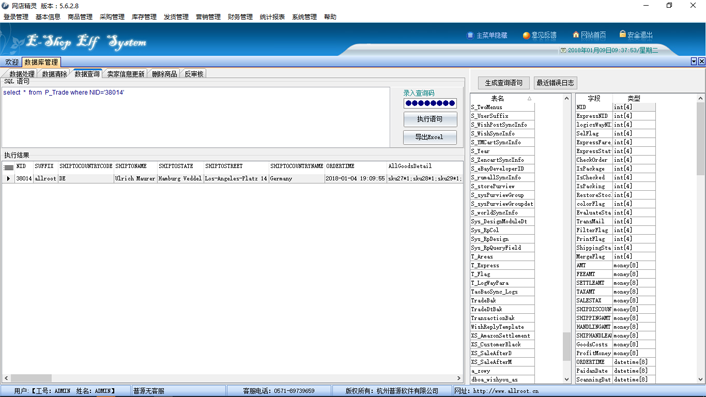Click the 生成查询语句 button

503,83
